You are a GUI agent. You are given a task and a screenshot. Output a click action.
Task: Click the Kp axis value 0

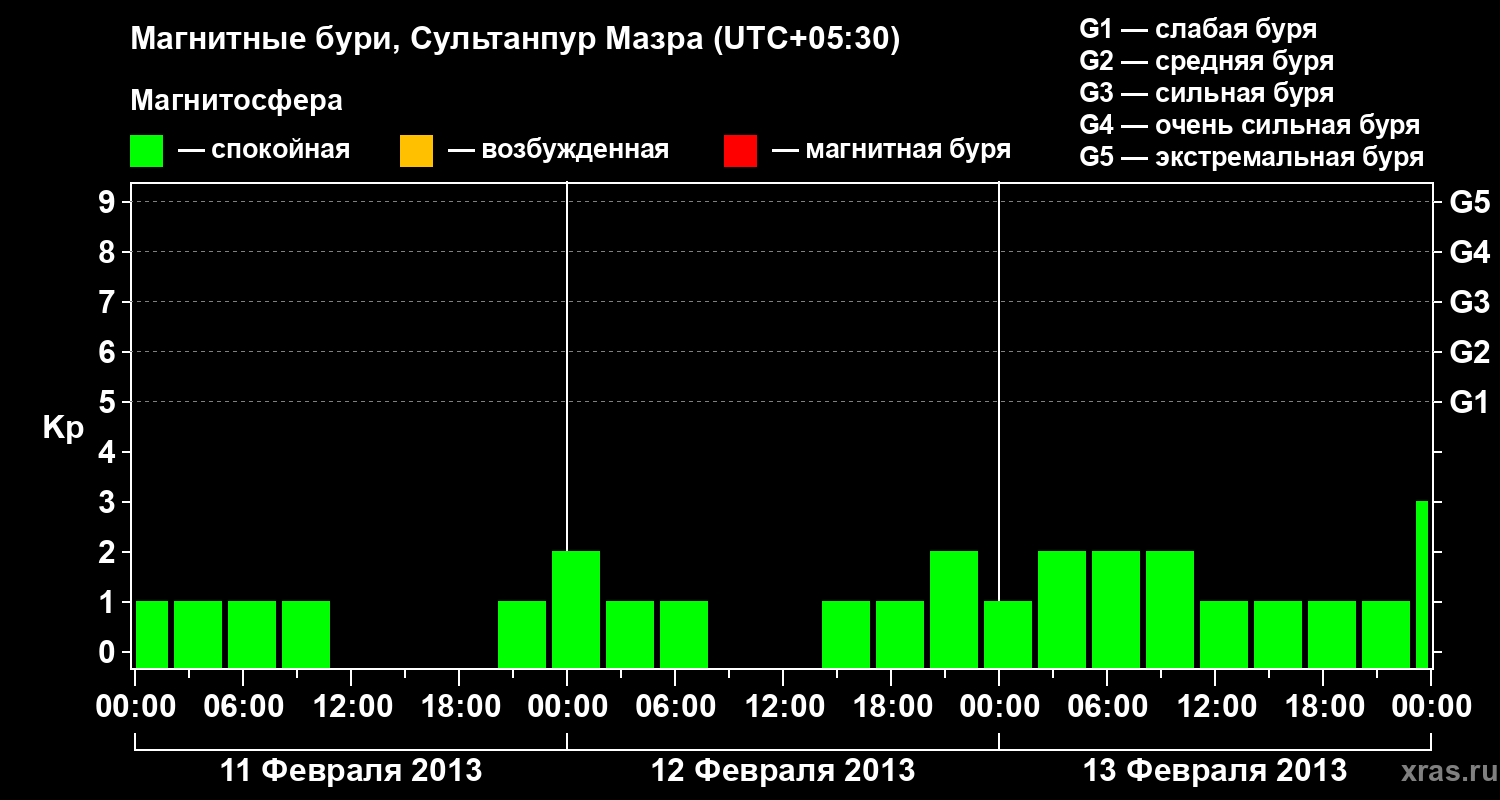[109, 652]
